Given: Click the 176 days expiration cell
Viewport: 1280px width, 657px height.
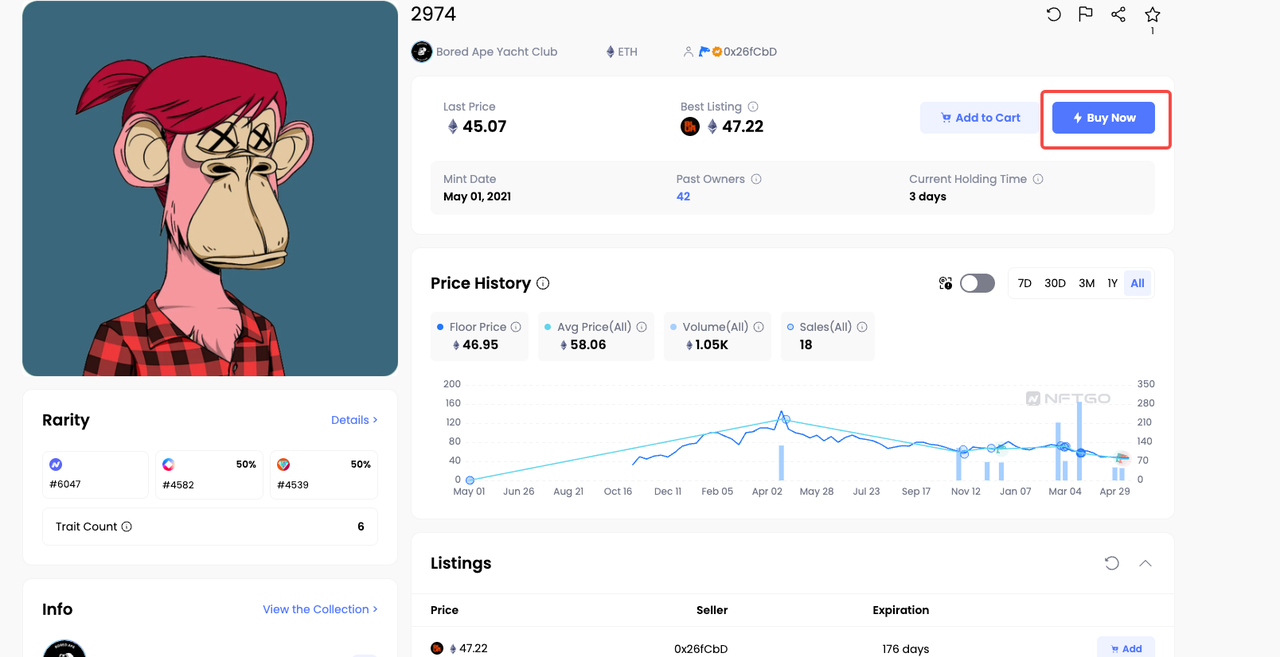Looking at the screenshot, I should [x=905, y=649].
